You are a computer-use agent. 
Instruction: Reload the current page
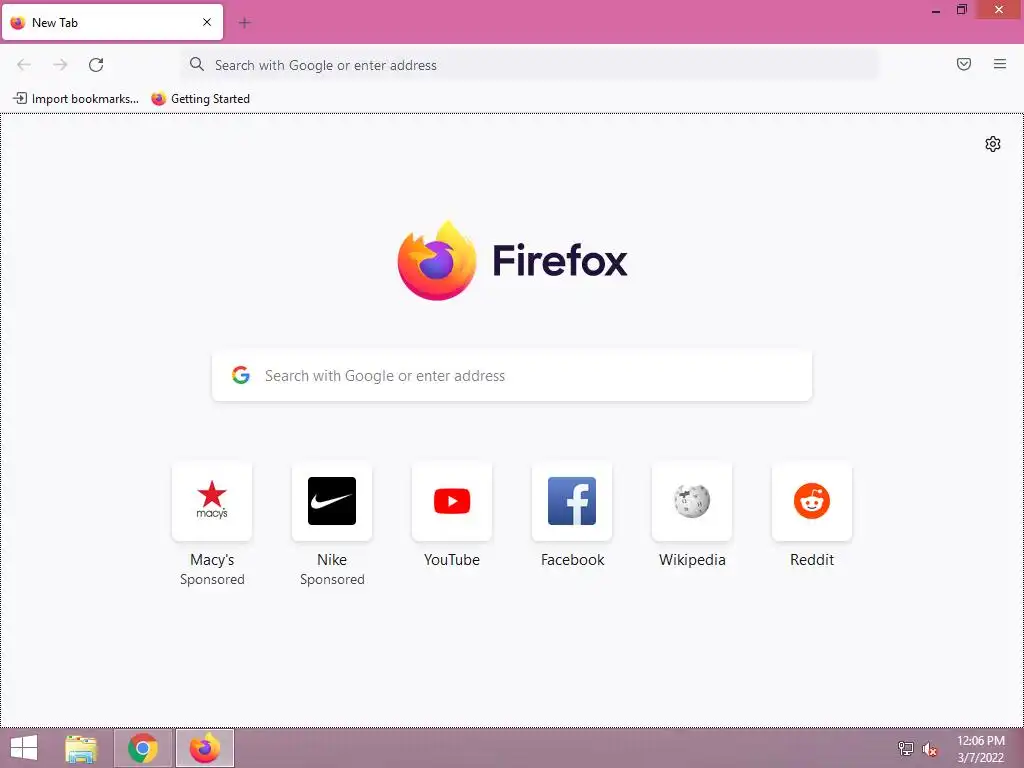(x=96, y=64)
